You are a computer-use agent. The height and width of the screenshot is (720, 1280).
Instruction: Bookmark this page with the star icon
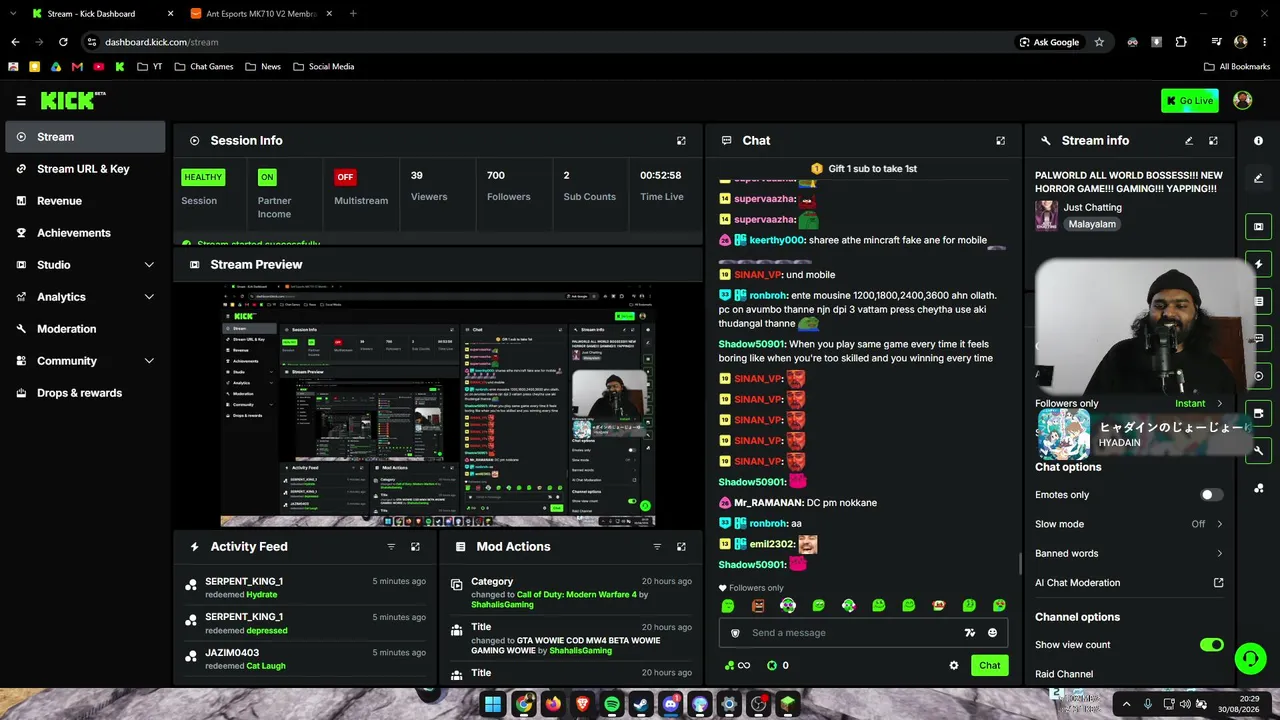pos(1099,42)
